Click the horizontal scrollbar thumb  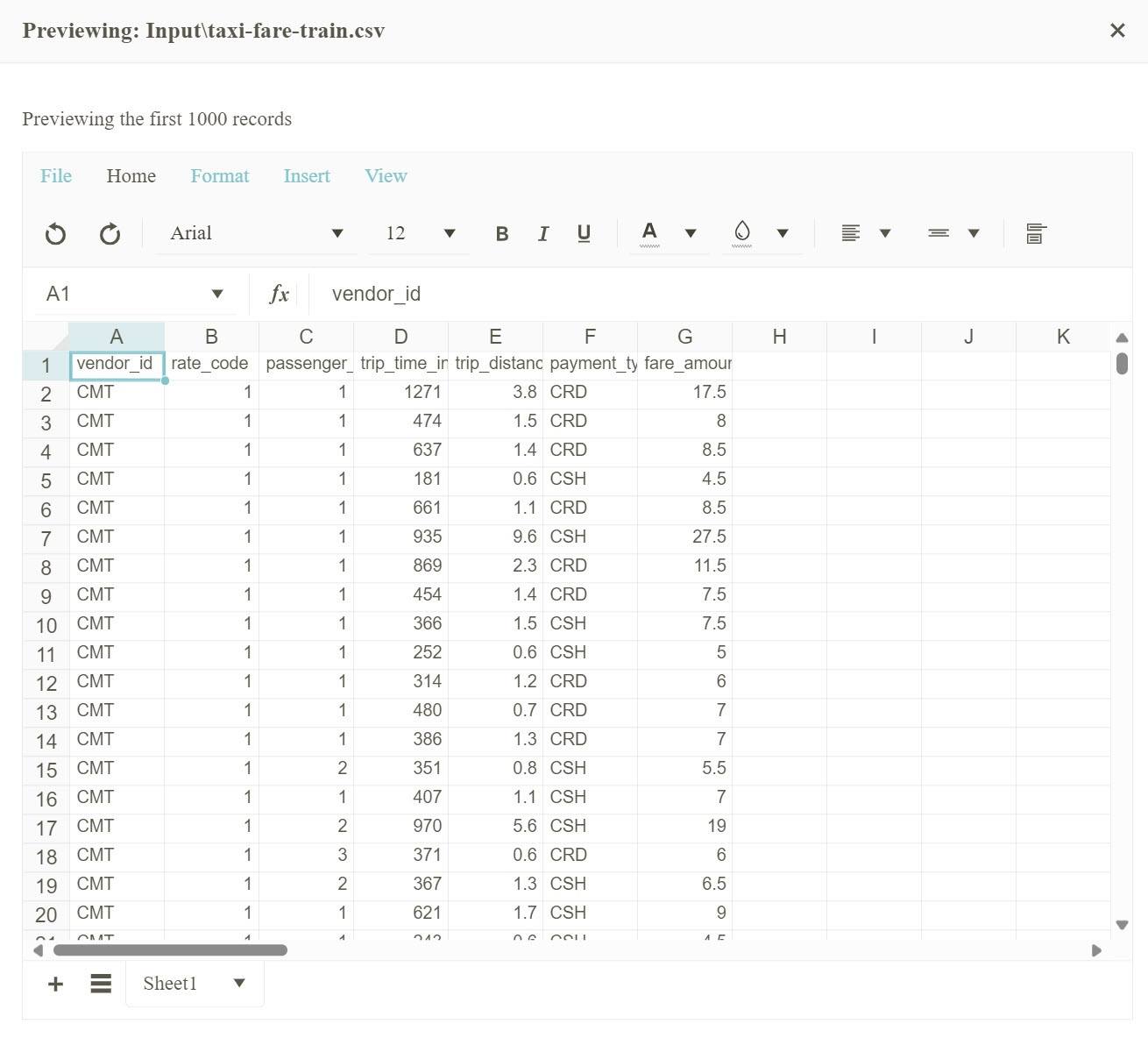click(170, 950)
